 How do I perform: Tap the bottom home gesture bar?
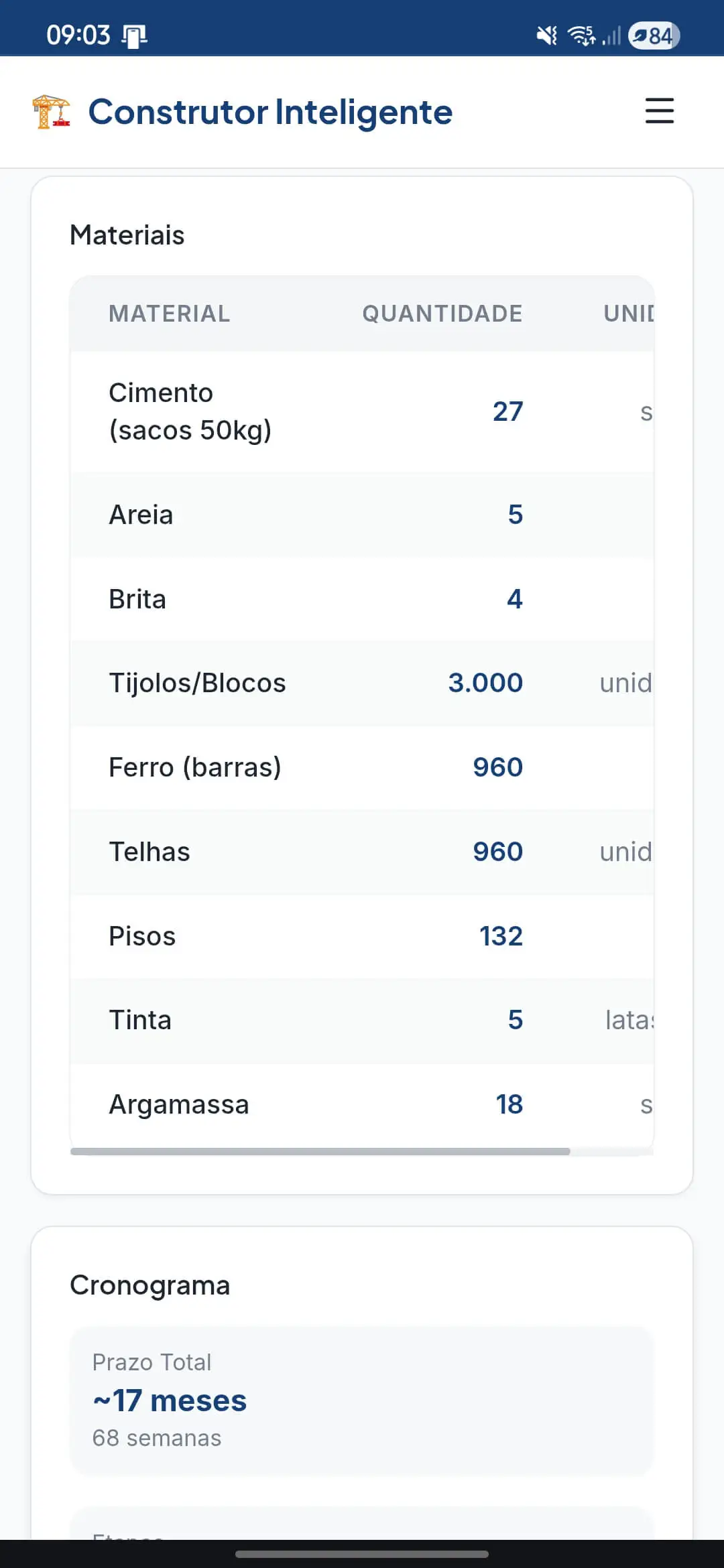(x=362, y=1554)
